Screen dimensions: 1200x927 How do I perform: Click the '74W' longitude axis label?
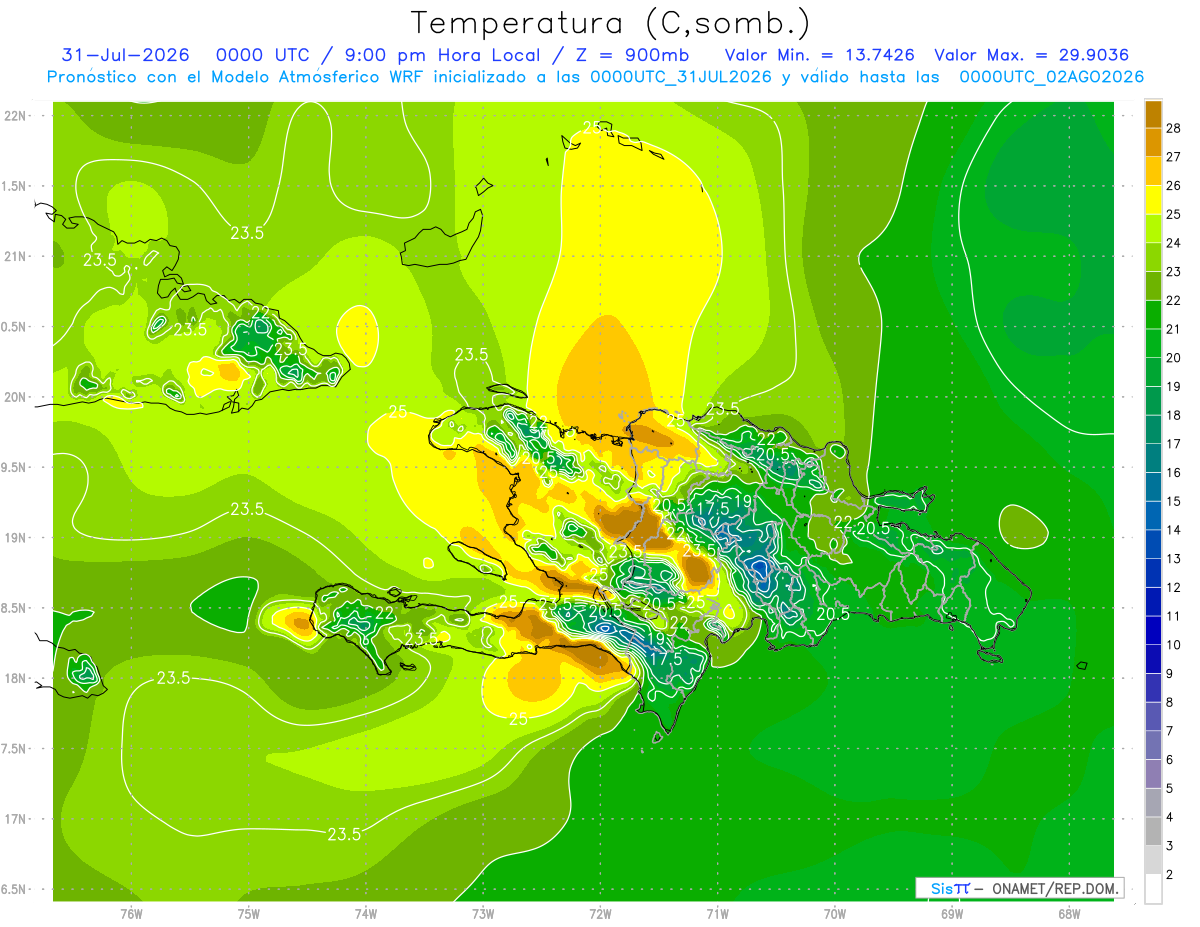366,913
